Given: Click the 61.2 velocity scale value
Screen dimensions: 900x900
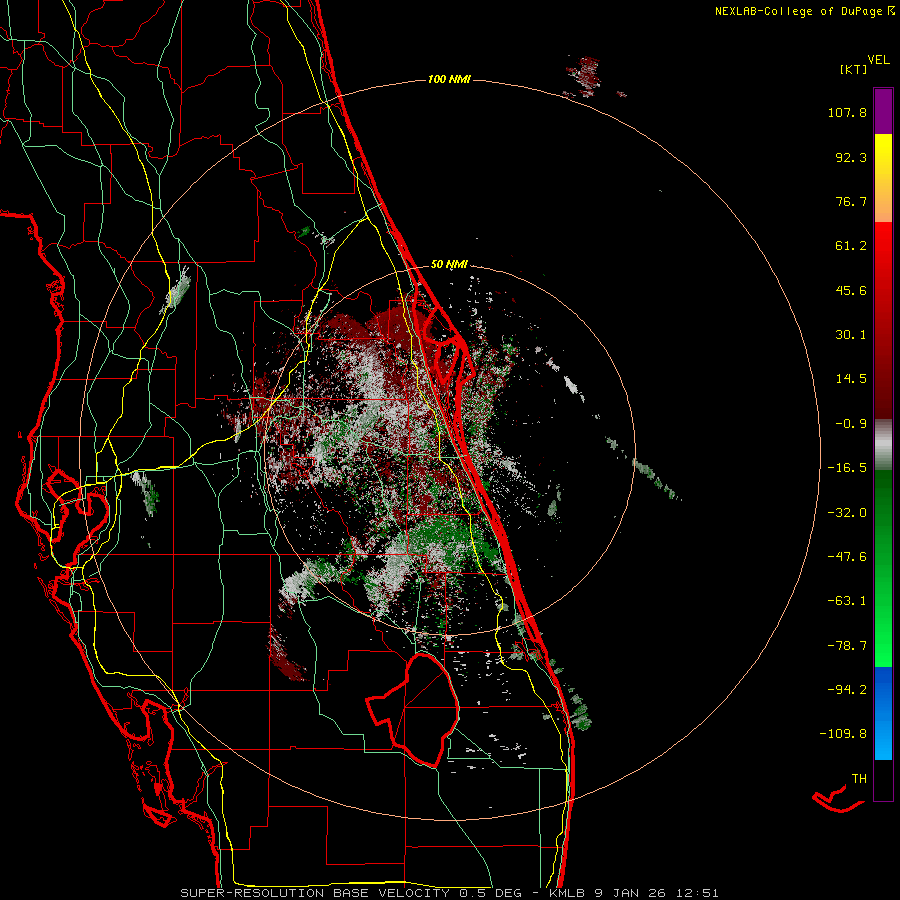Looking at the screenshot, I should tap(851, 246).
